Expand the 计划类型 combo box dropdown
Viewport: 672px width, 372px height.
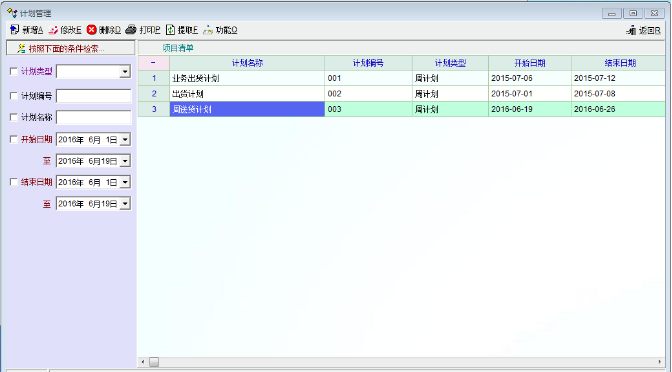tap(125, 71)
